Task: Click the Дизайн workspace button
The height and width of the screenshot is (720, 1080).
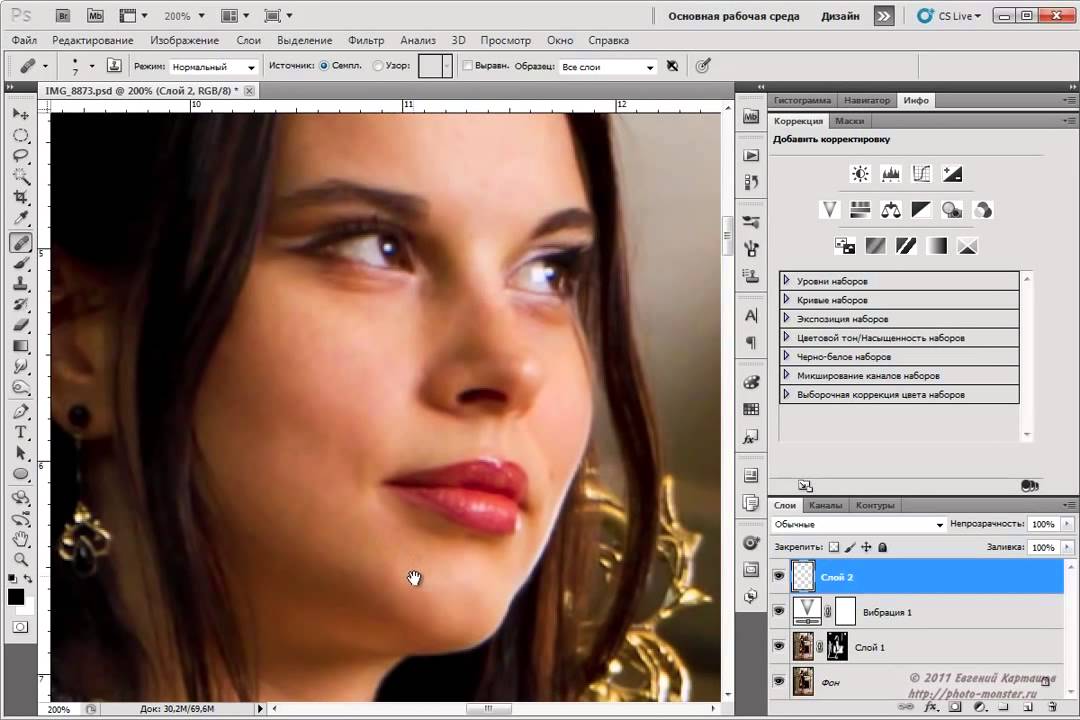Action: (839, 16)
